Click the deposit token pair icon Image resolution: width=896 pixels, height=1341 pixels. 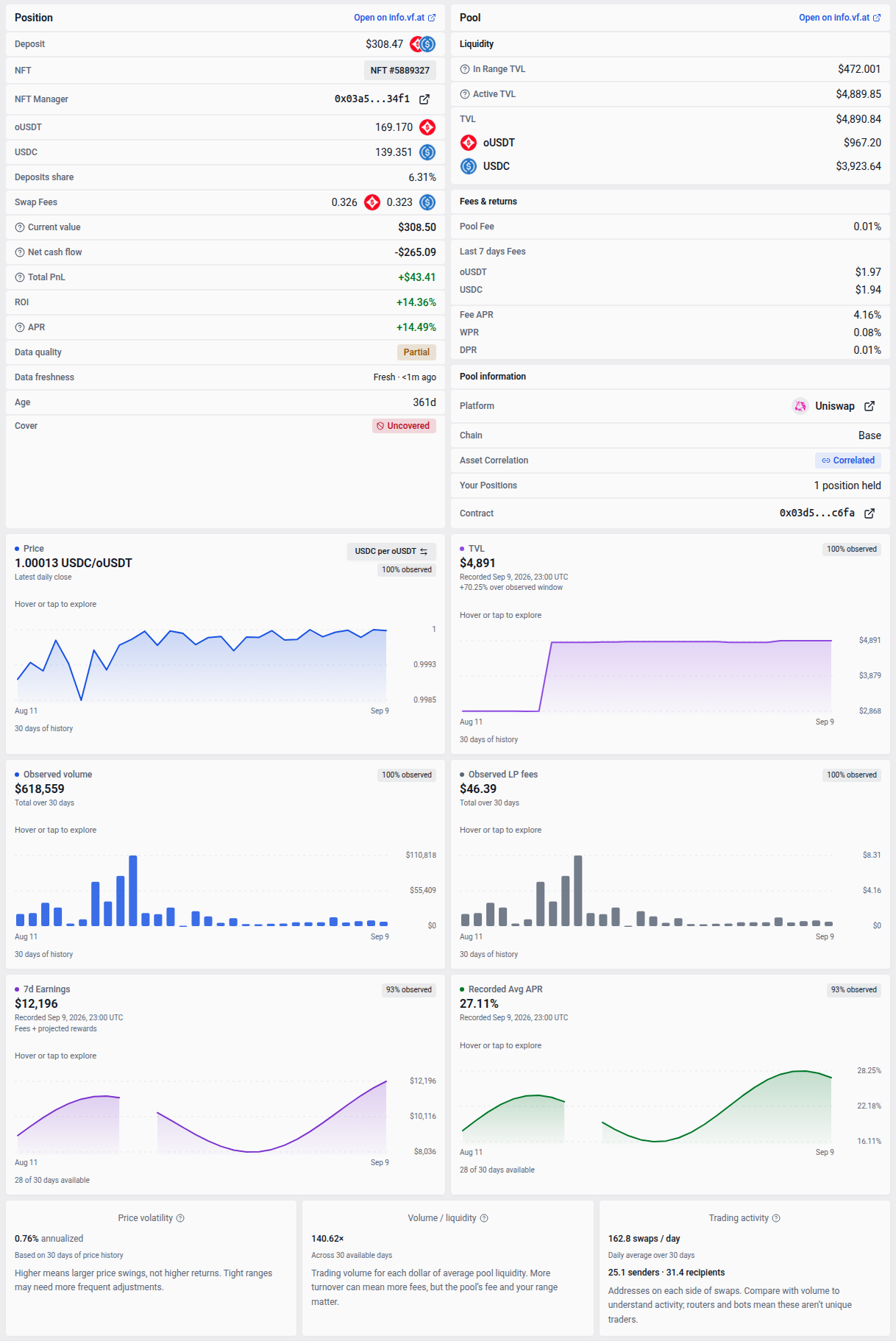[x=423, y=44]
